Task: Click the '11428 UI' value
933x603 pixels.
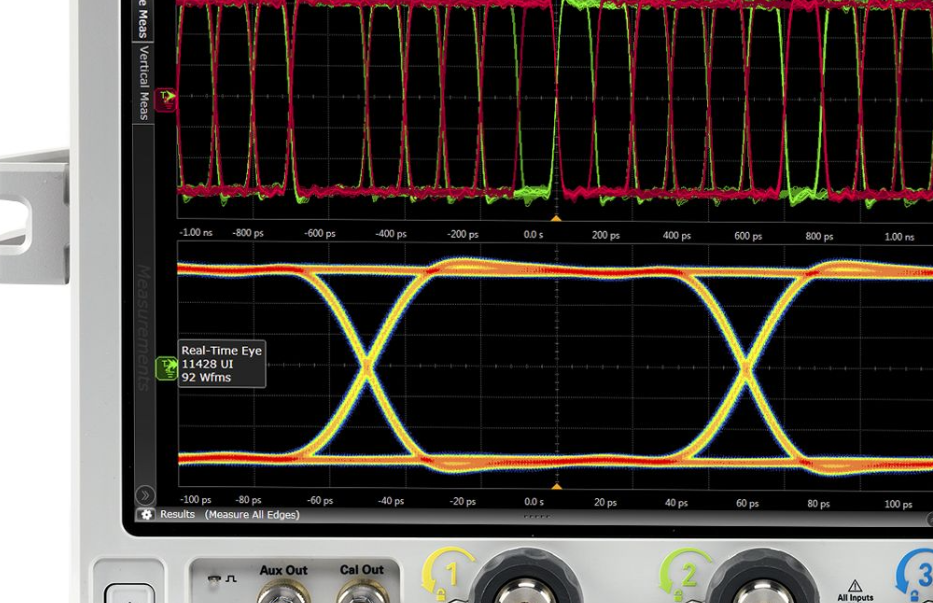Action: click(x=207, y=364)
